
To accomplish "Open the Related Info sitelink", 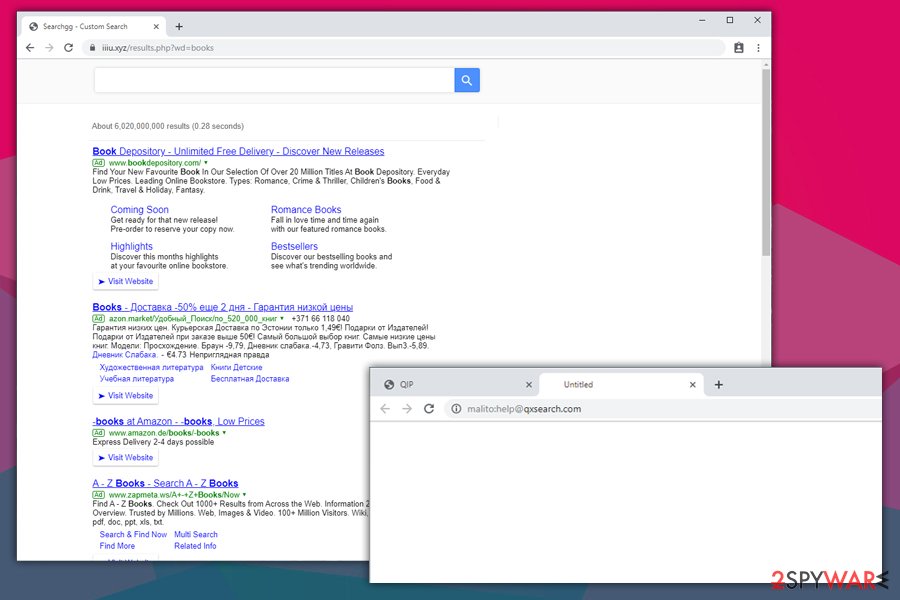I will (x=195, y=546).
